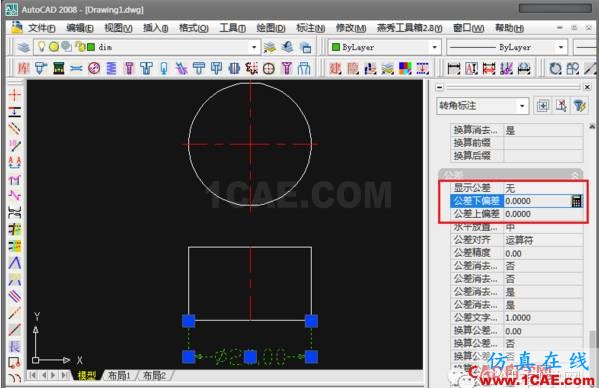The width and height of the screenshot is (599, 388).
Task: Click the 公差上偏差 value field
Action: pos(544,214)
